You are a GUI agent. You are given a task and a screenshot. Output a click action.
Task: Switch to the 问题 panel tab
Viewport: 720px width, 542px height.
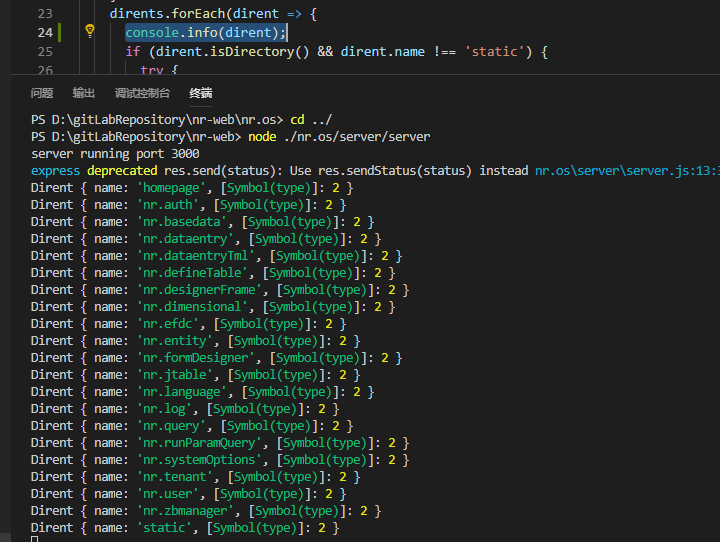click(42, 93)
